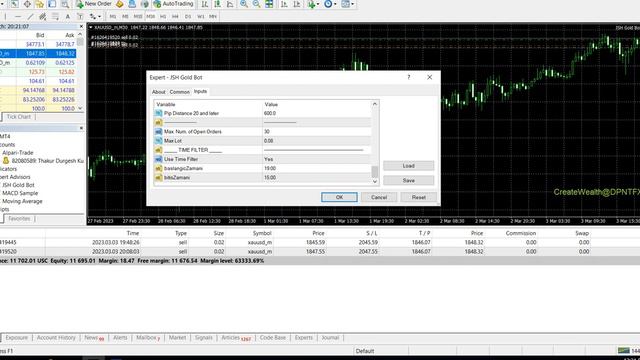Open the indicators list dropdown with green plus

tap(313, 4)
